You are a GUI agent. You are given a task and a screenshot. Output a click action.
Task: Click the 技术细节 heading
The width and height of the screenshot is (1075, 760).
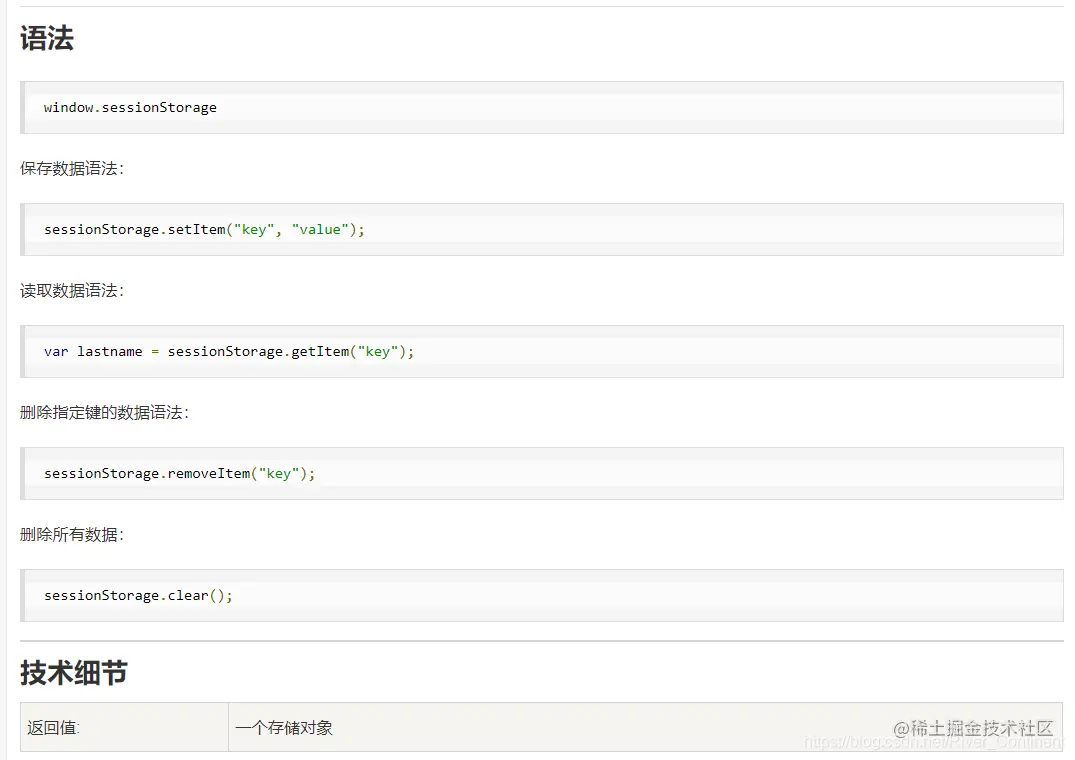74,673
